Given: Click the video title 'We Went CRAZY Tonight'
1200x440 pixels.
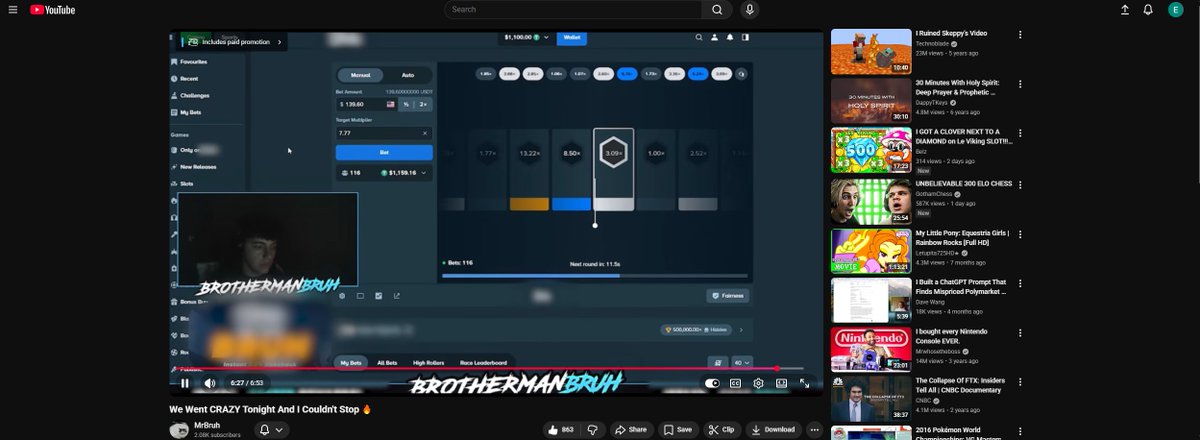Looking at the screenshot, I should (270, 409).
